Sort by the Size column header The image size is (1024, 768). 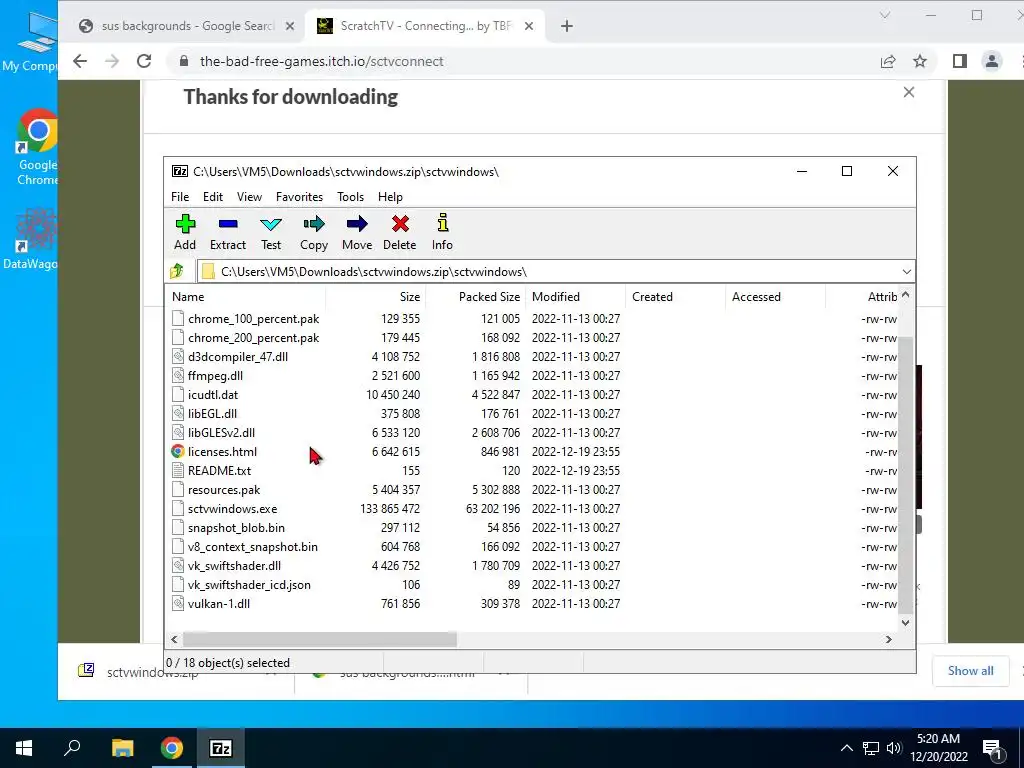pos(376,296)
